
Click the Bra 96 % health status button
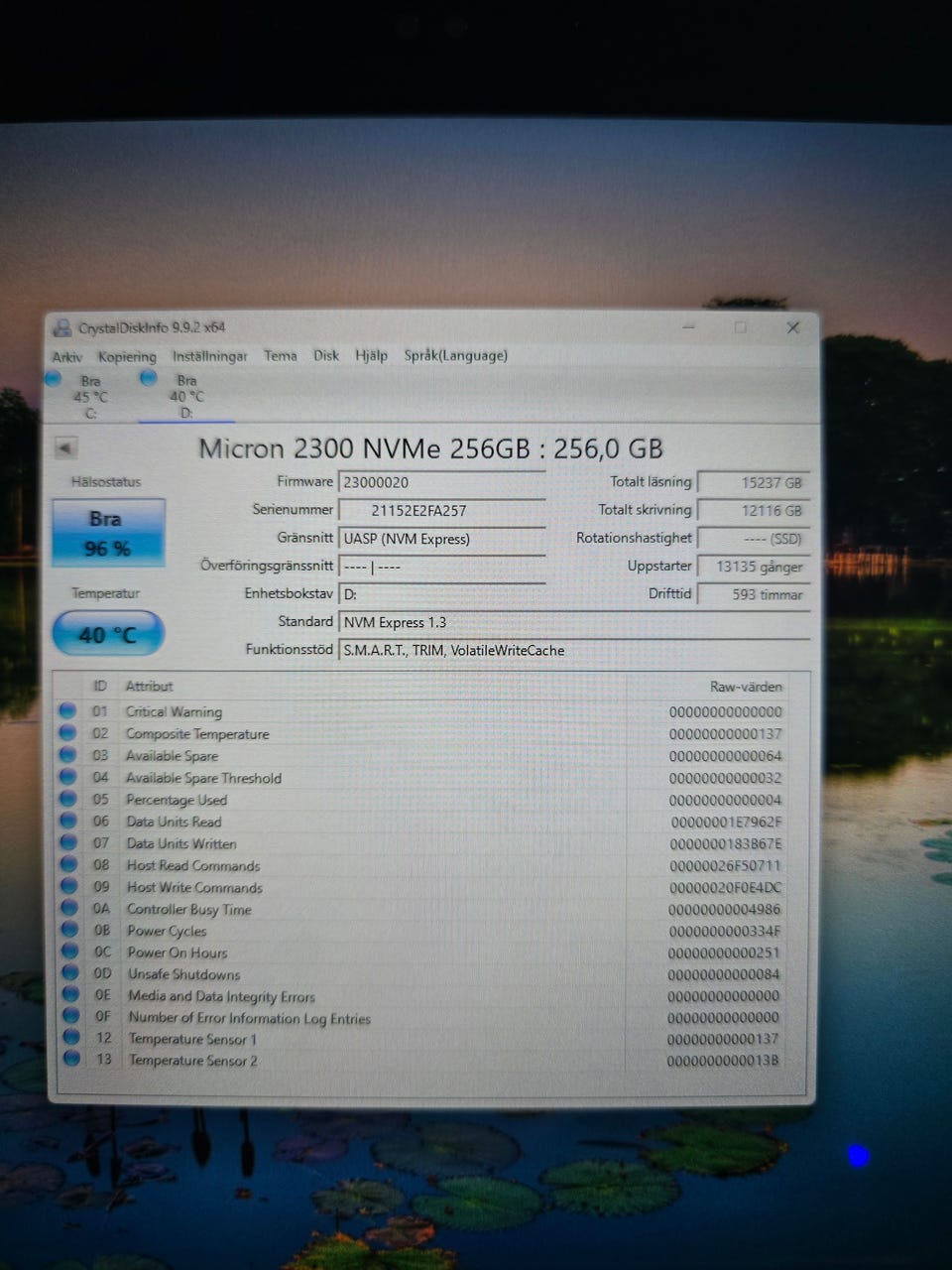click(x=108, y=533)
